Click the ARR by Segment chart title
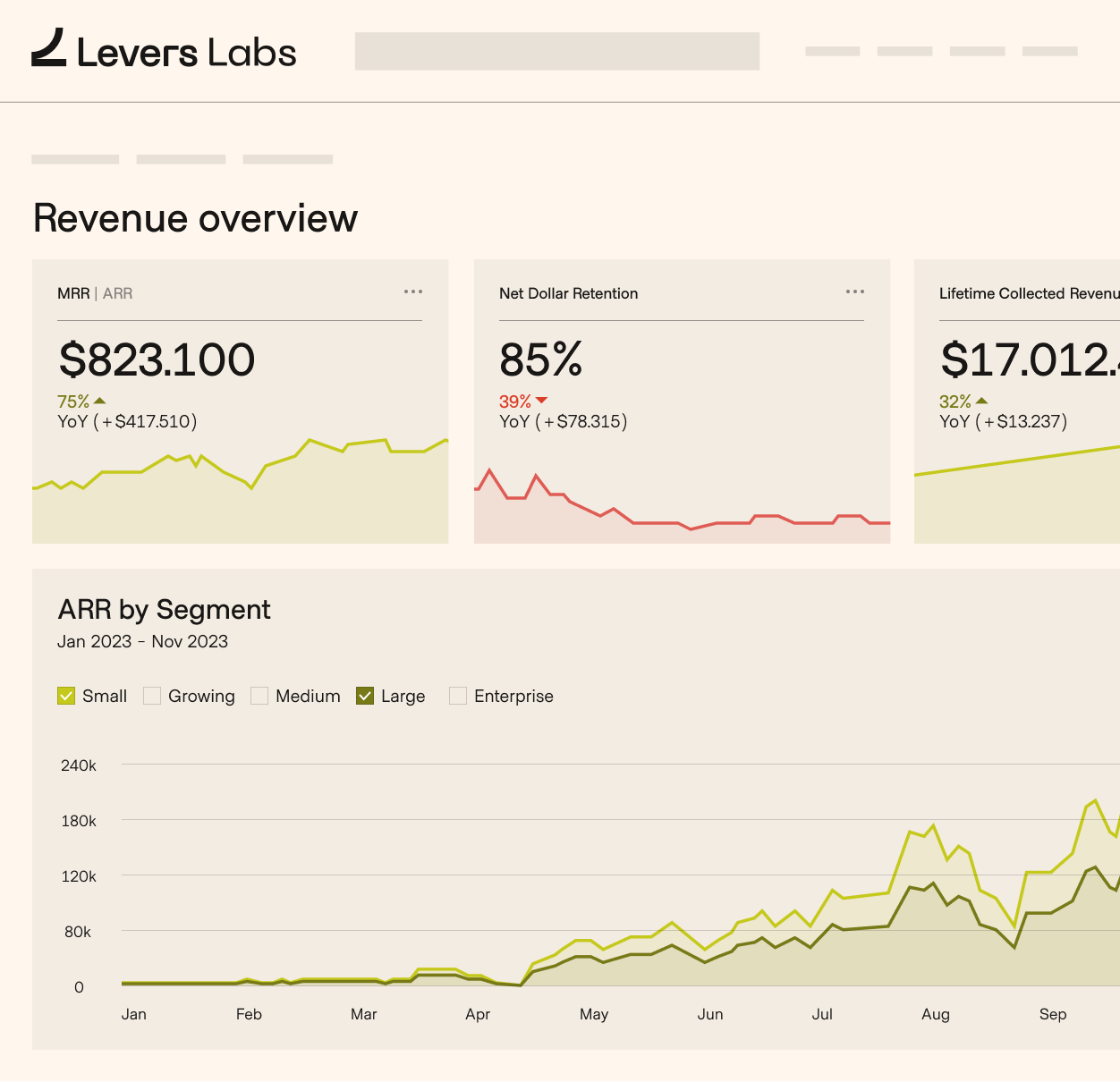1120x1082 pixels. click(x=164, y=610)
